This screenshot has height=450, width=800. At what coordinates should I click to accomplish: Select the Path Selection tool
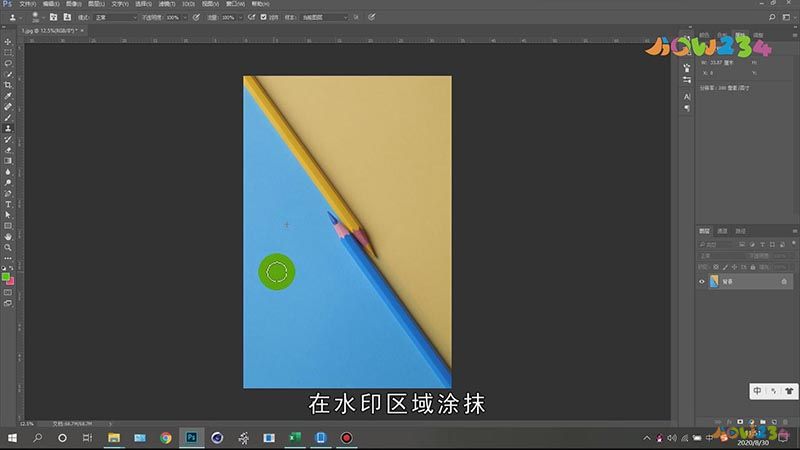click(8, 215)
